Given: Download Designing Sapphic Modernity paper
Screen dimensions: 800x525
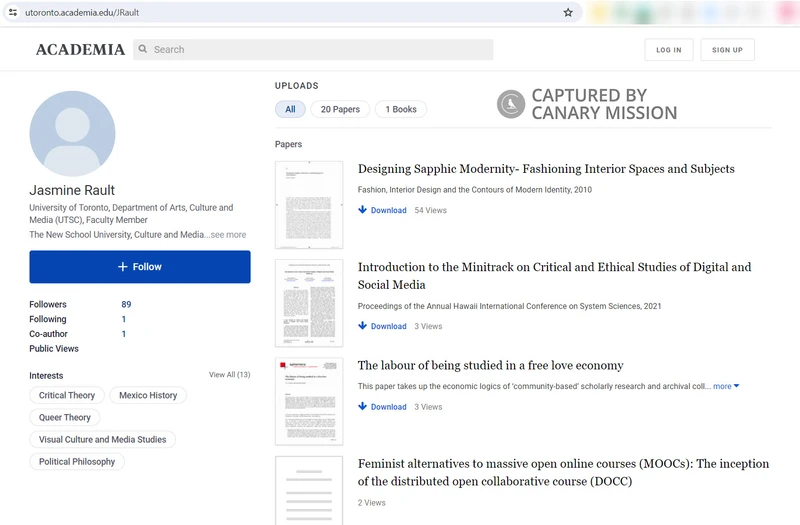Looking at the screenshot, I should coord(389,210).
